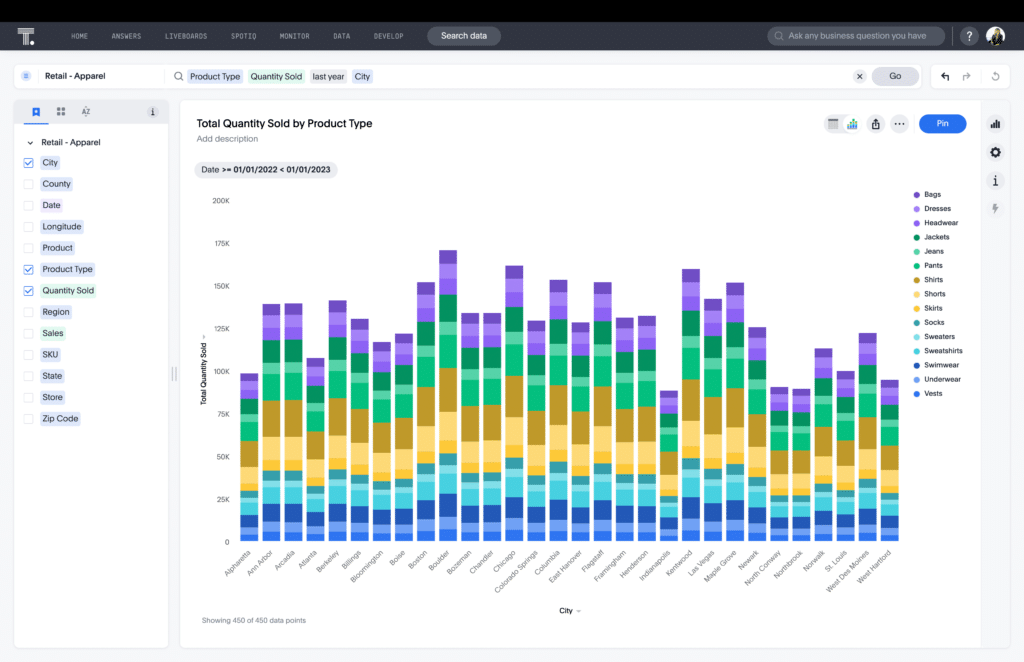Collapse the Retail - Apparel data source
The height and width of the screenshot is (662, 1024).
(x=29, y=142)
